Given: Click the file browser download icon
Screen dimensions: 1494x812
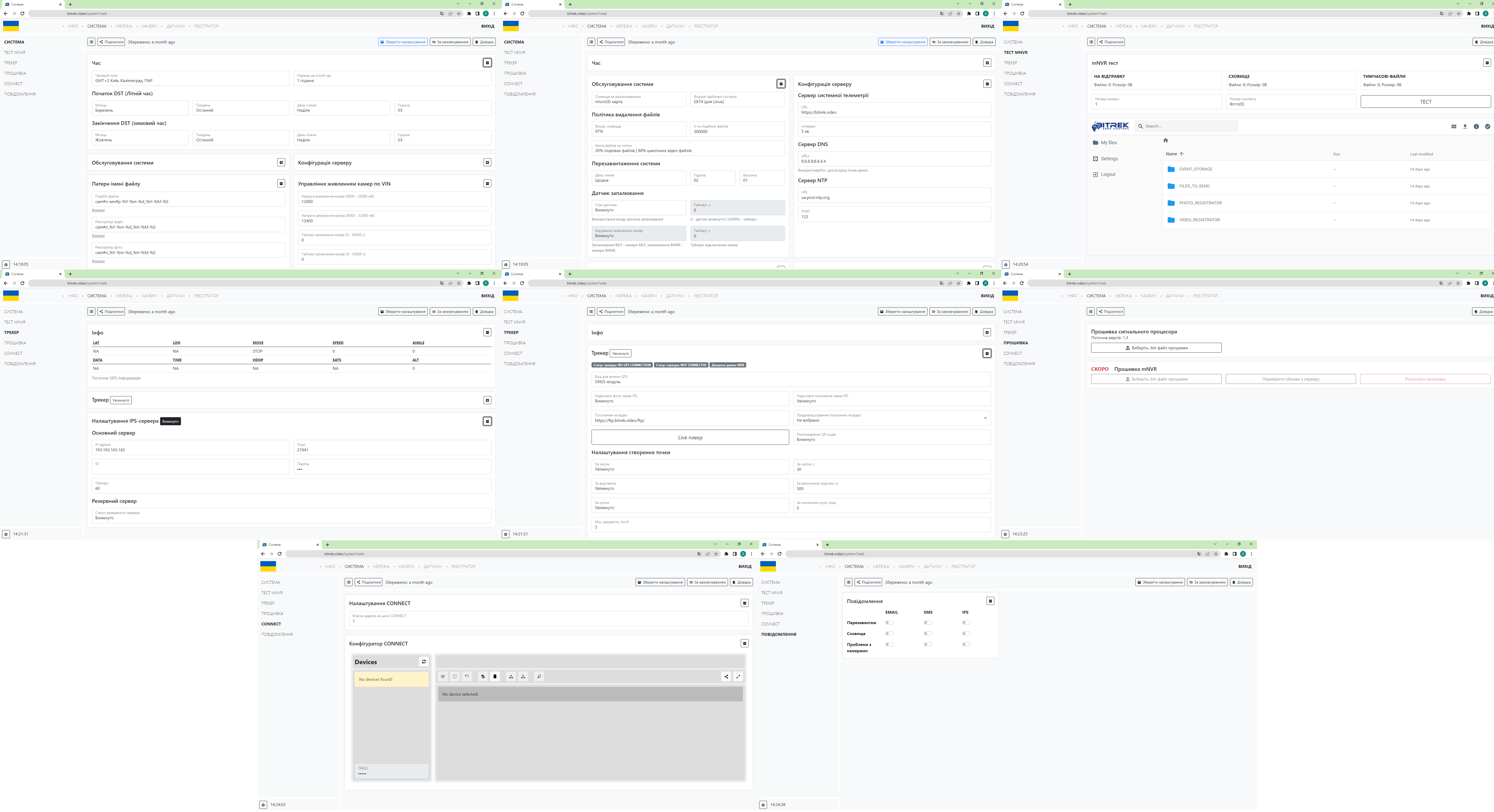Looking at the screenshot, I should [x=1465, y=126].
